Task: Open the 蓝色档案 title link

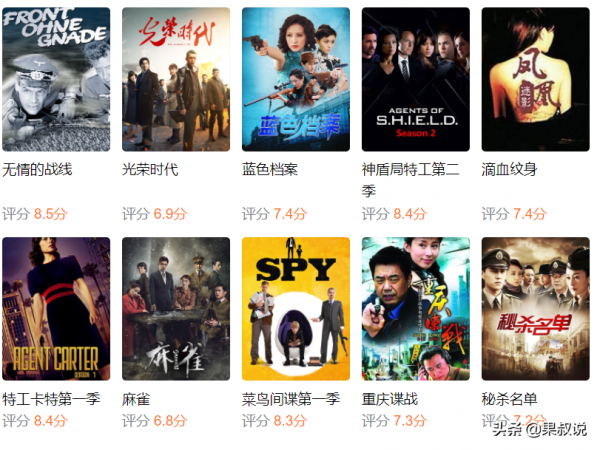Action: (x=270, y=170)
